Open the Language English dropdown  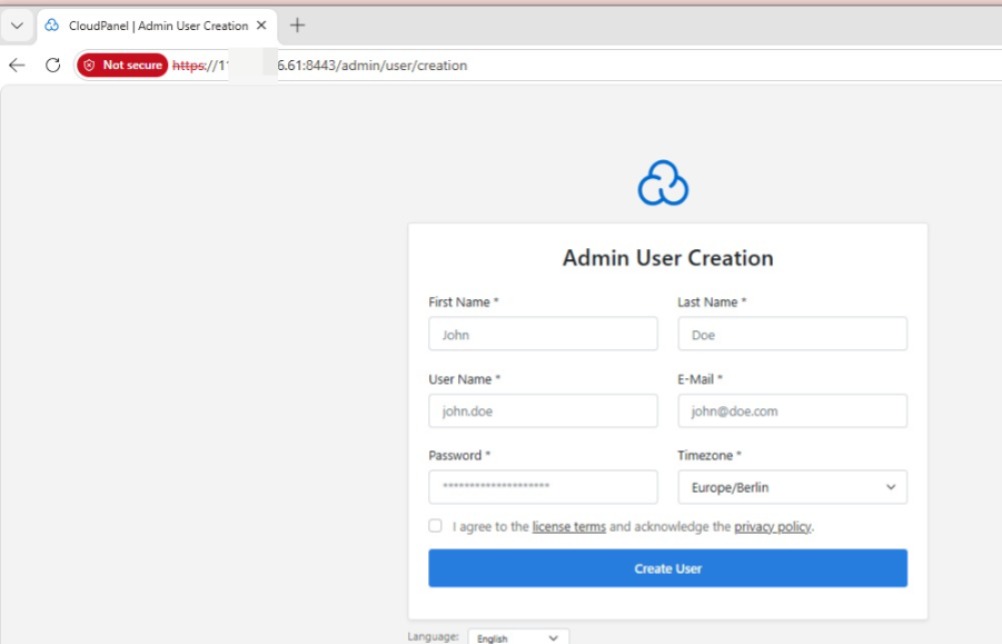[x=518, y=637]
